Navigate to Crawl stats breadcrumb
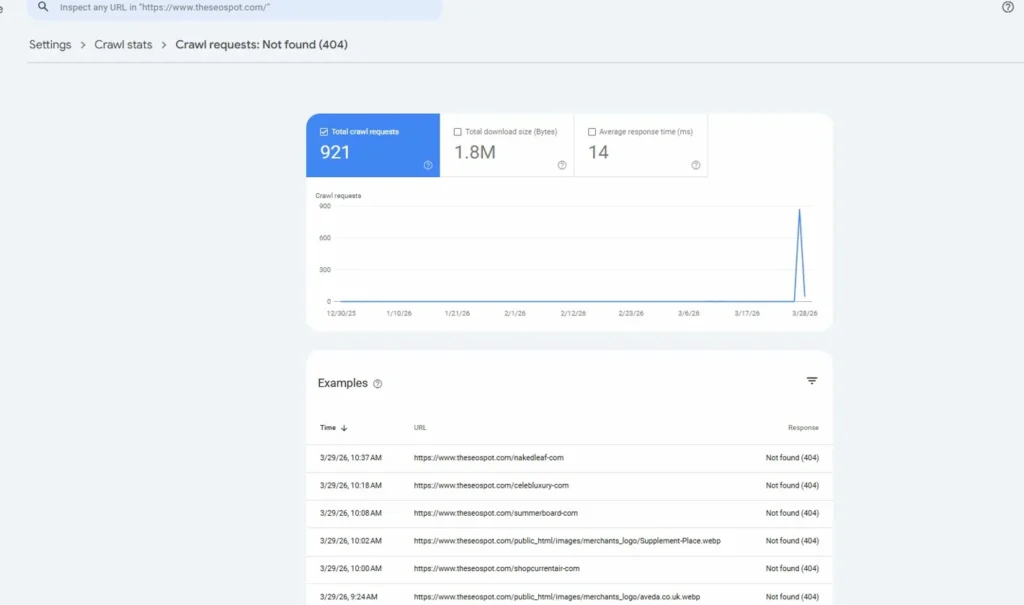Screen dimensions: 1024x605 (123, 45)
